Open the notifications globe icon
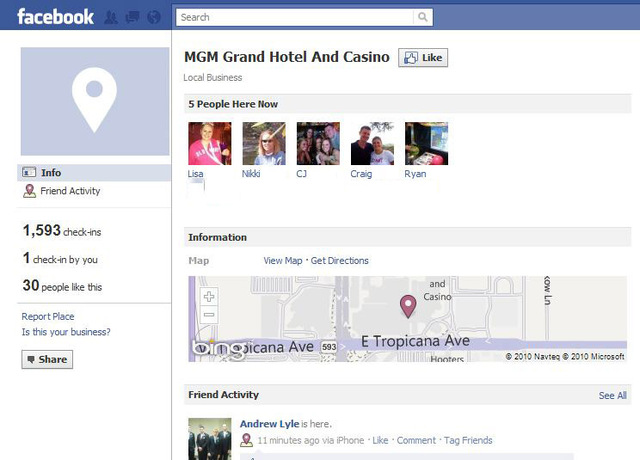This screenshot has width=640, height=460. coord(154,17)
